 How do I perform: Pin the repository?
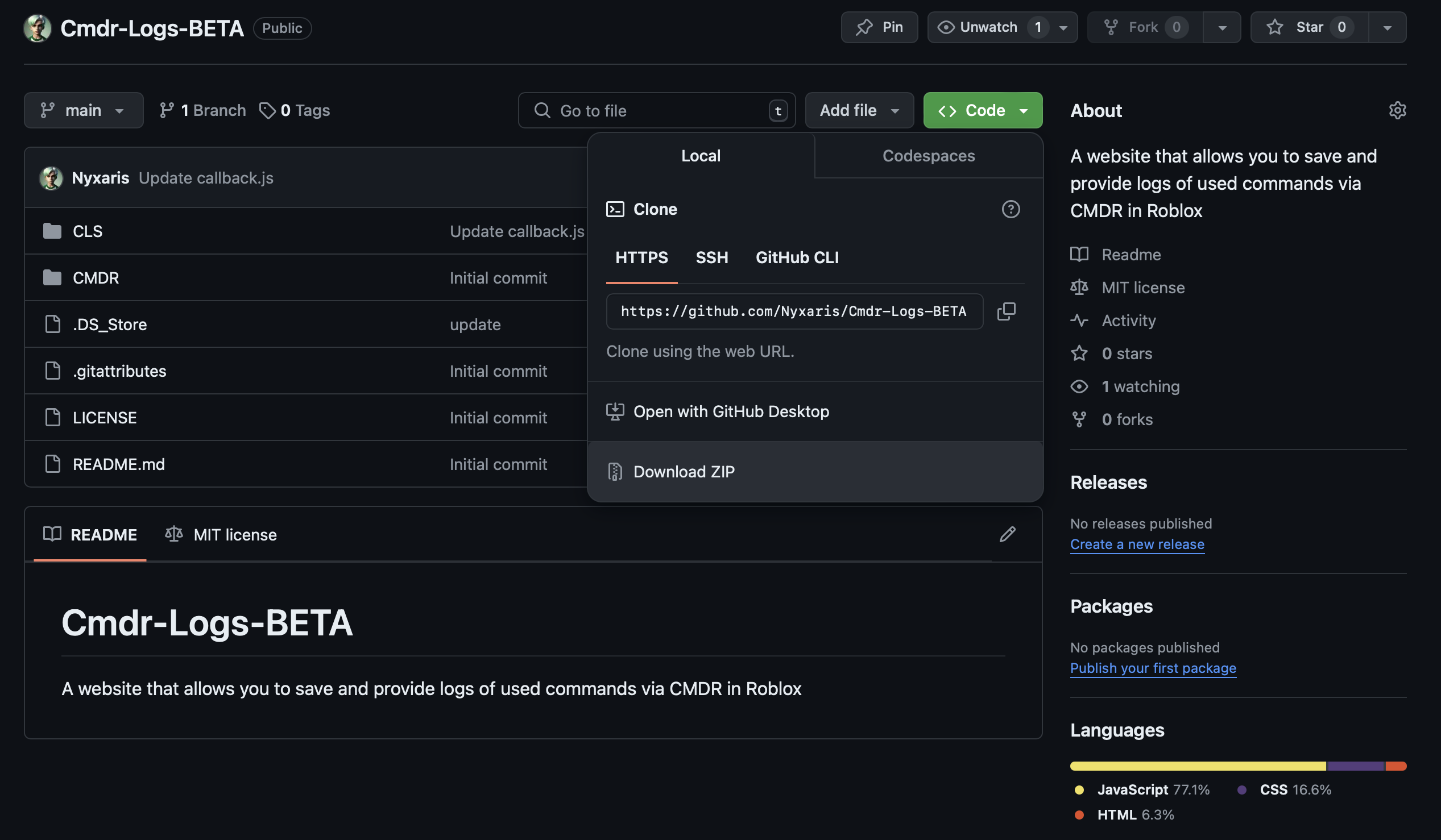(879, 27)
